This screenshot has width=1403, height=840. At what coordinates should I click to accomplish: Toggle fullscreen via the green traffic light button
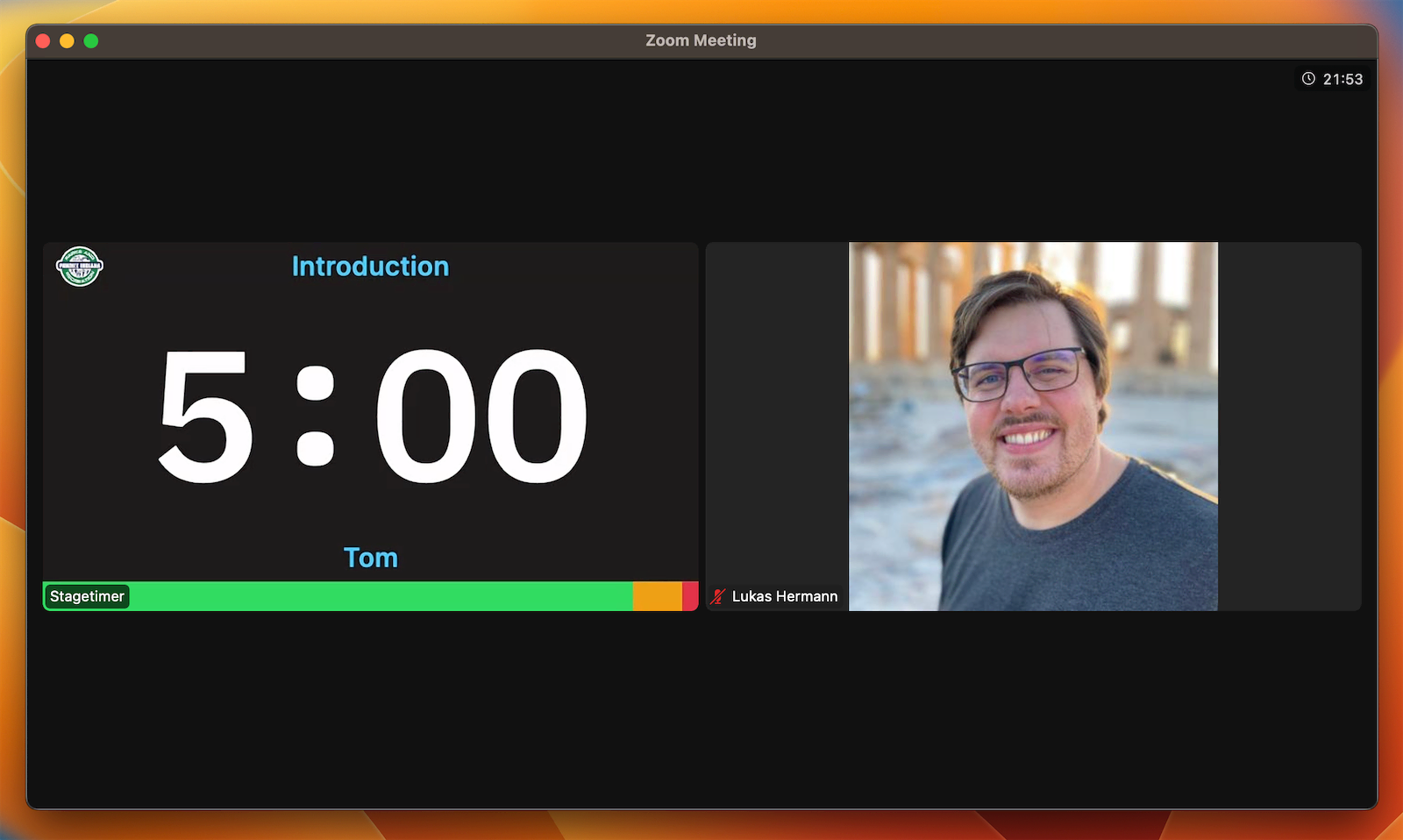[x=89, y=40]
